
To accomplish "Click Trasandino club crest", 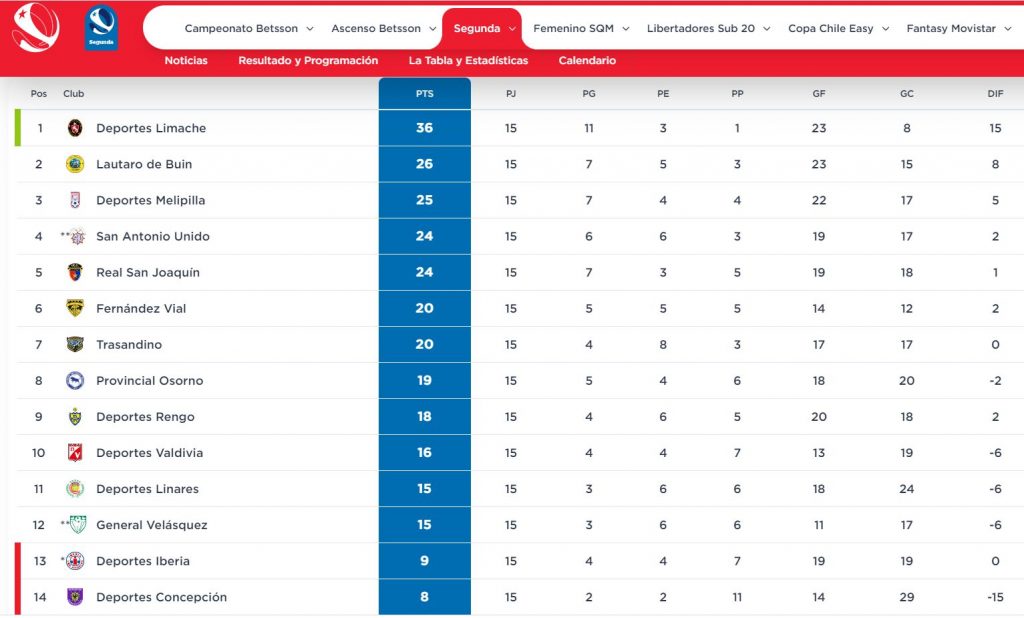I will tap(75, 344).
